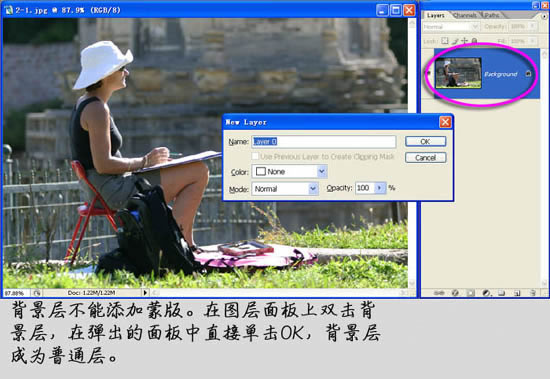Minimize the Layers palette window
This screenshot has width=550, height=379.
coord(536,5)
